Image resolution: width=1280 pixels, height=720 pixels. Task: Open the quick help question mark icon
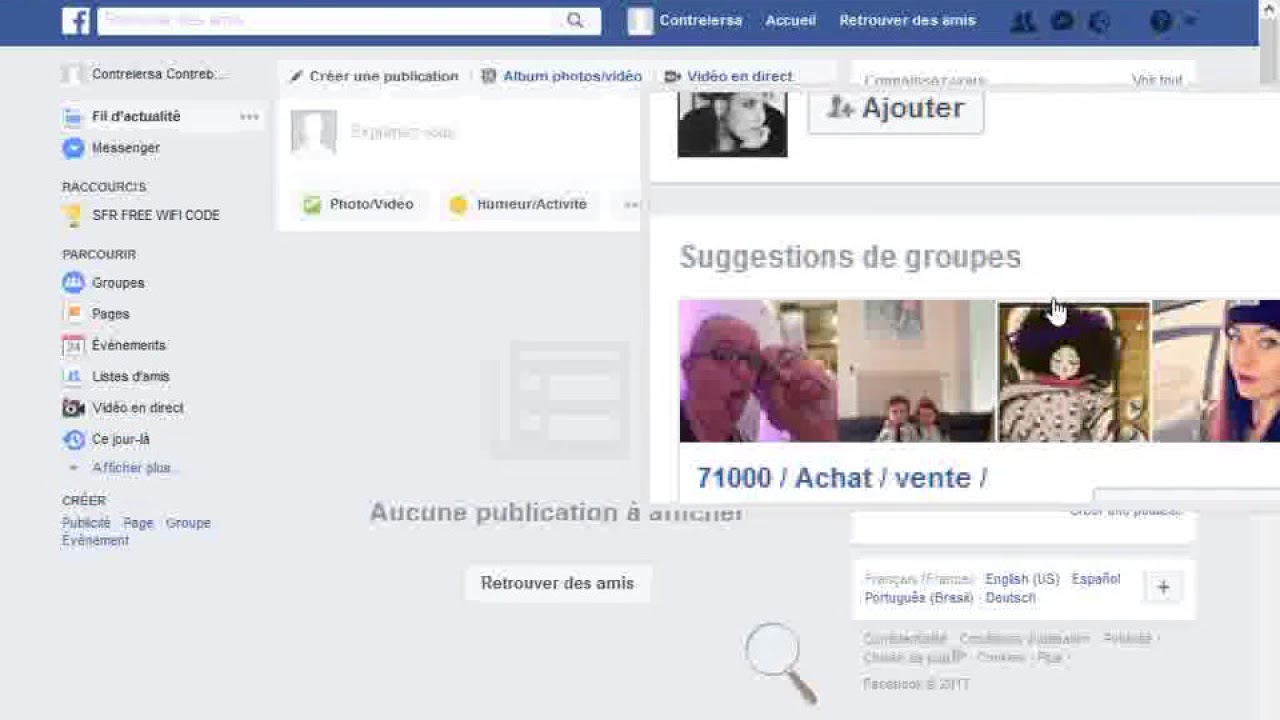tap(1159, 20)
